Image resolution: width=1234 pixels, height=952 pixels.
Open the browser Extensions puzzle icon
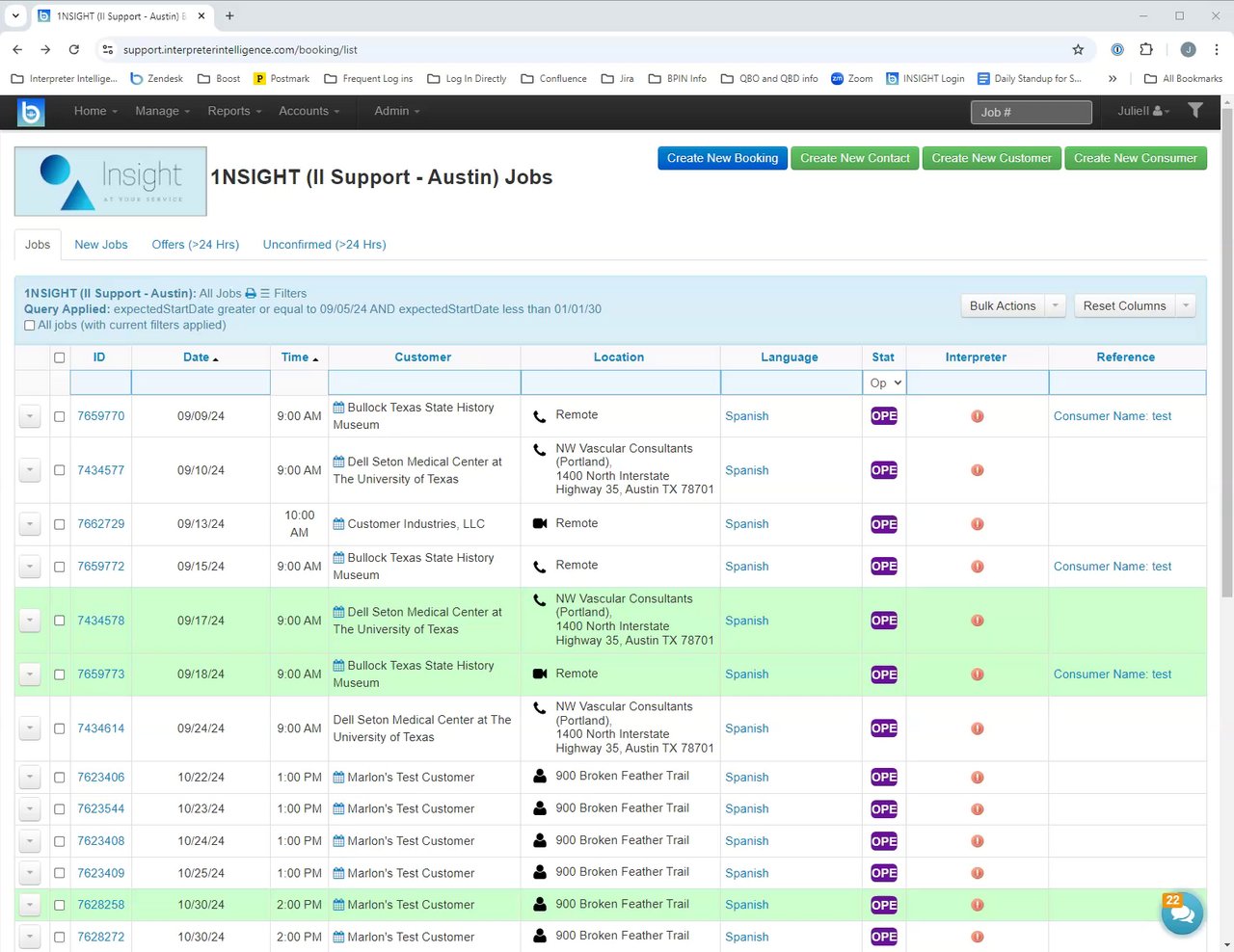pos(1146,49)
